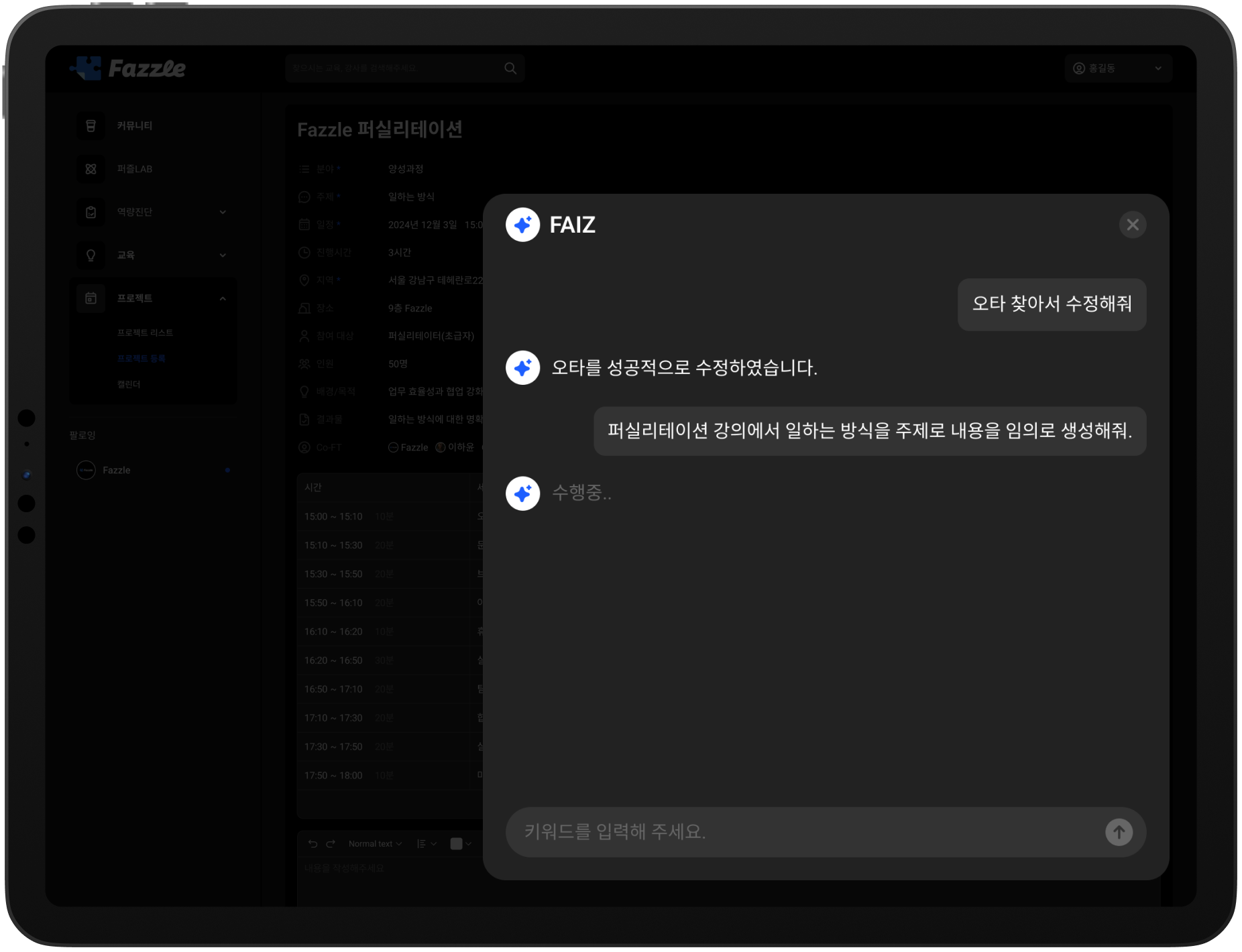
Task: Open the Normal text style dropdown
Action: point(375,844)
